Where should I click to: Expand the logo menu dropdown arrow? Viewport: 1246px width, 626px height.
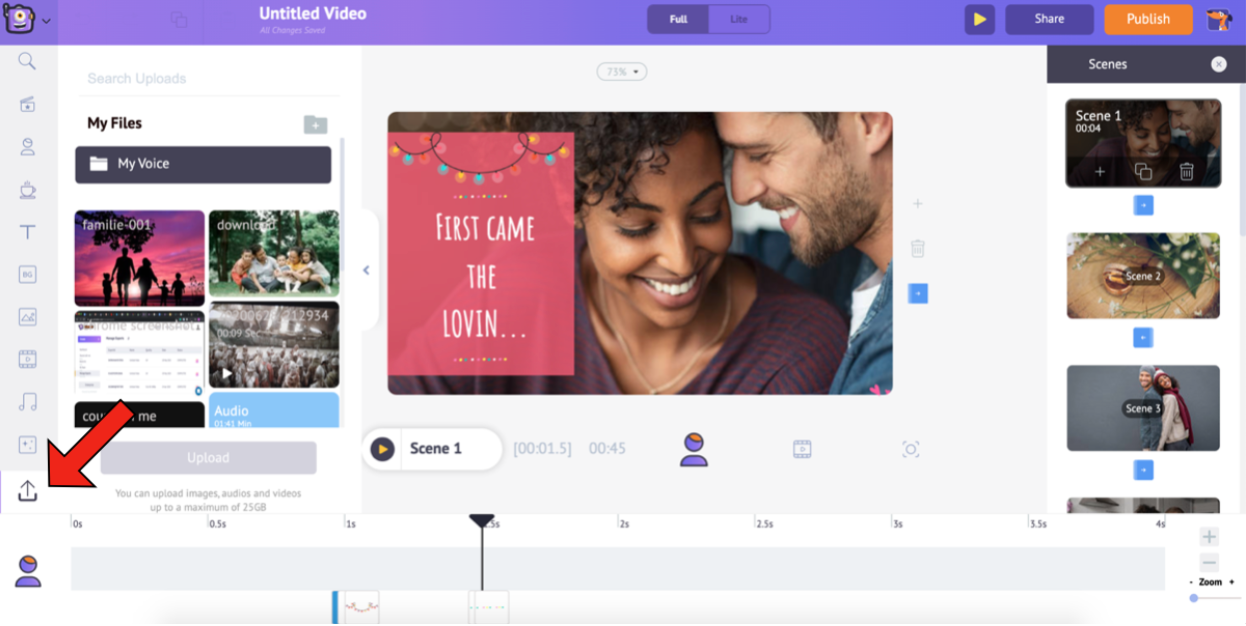46,20
